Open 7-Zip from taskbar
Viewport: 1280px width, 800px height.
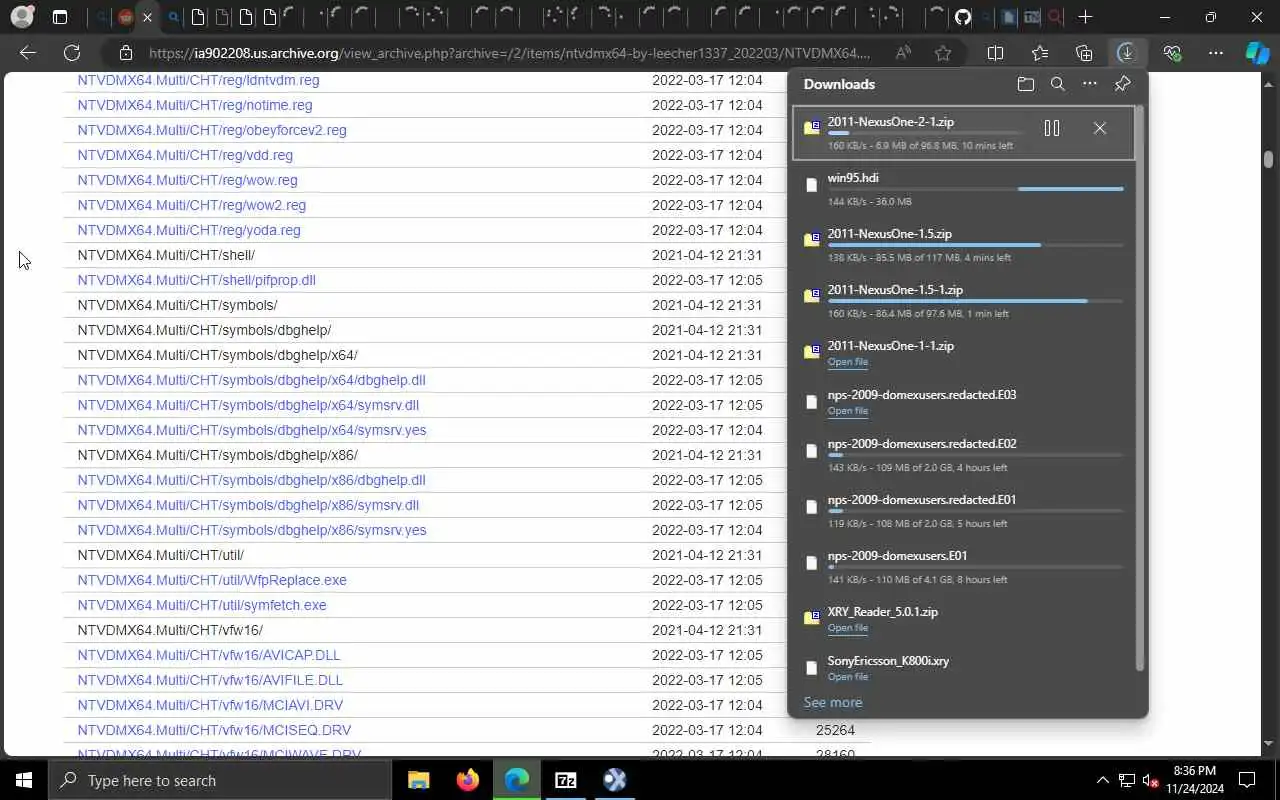pos(565,780)
